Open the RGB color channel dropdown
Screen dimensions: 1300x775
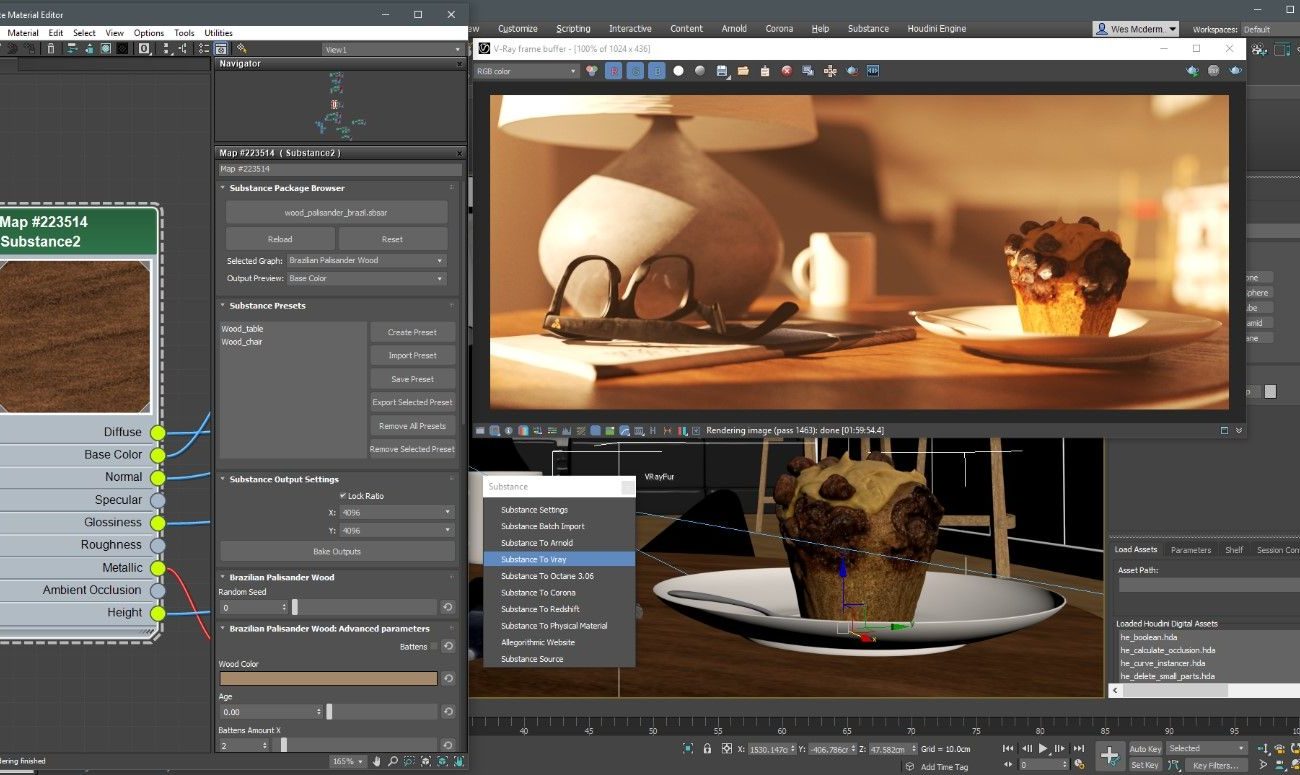pyautogui.click(x=526, y=71)
